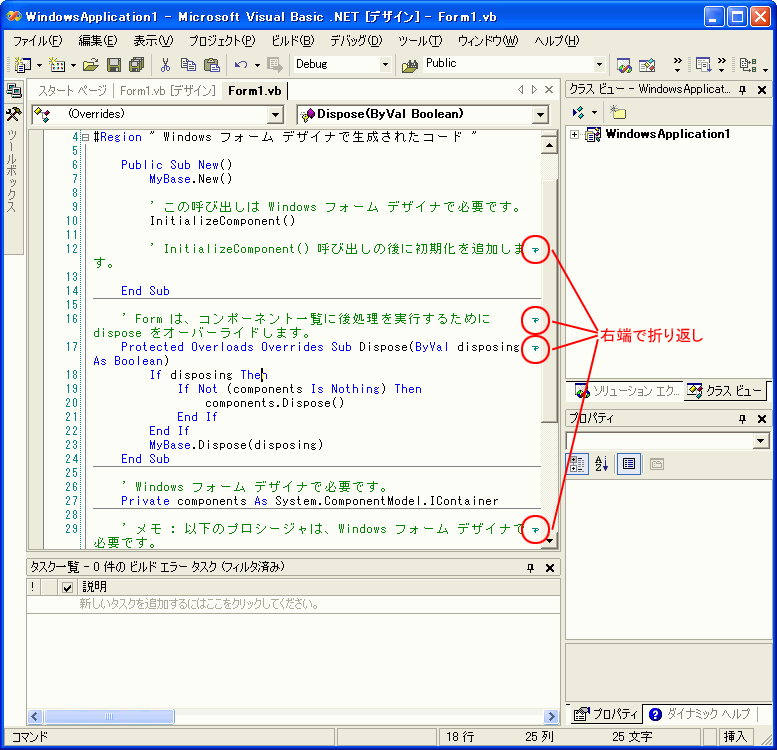Image resolution: width=777 pixels, height=750 pixels.
Task: Cut selection with scissors icon
Action: pyautogui.click(x=166, y=64)
